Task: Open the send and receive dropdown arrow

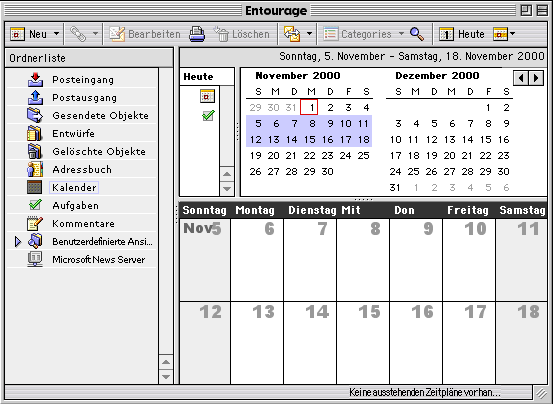Action: pos(309,34)
